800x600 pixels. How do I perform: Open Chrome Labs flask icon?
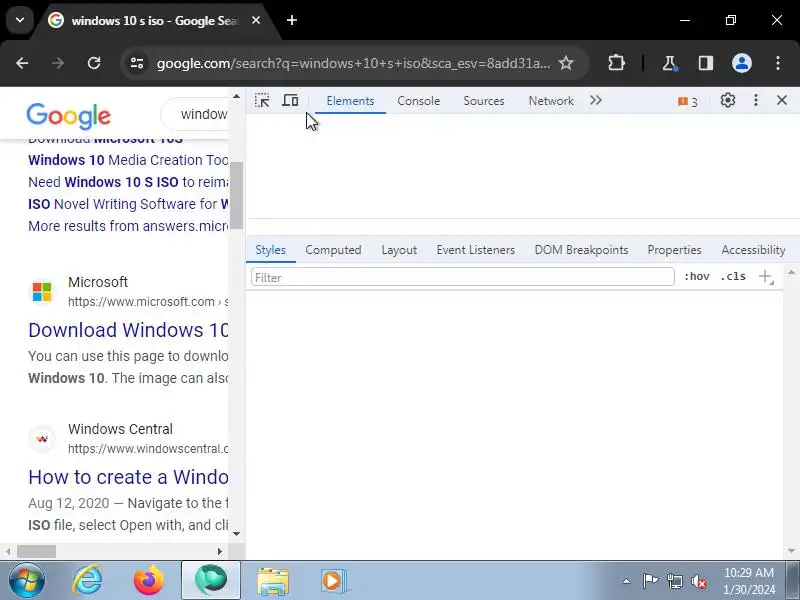(669, 63)
